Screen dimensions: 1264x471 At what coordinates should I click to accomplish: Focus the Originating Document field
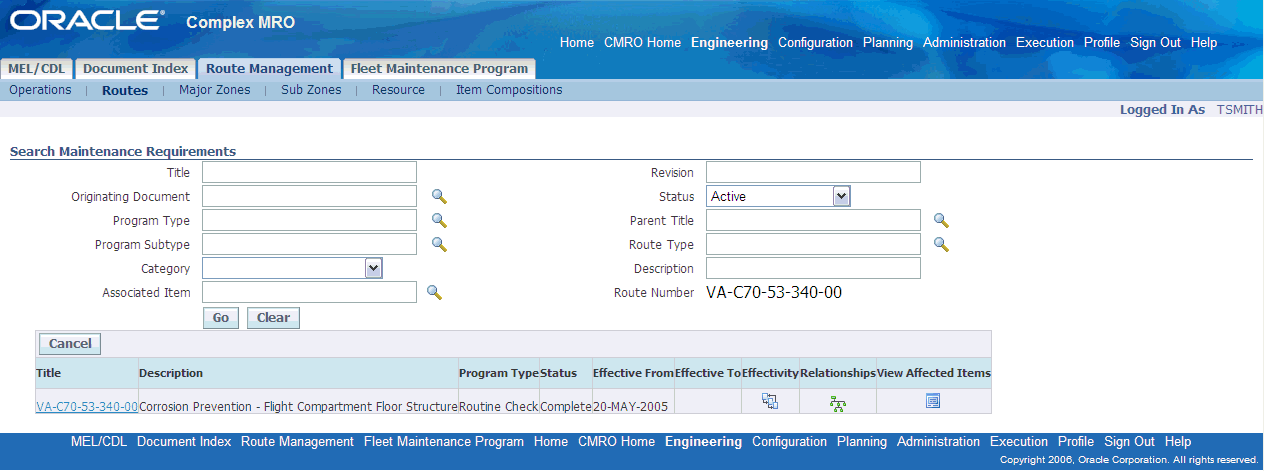309,196
